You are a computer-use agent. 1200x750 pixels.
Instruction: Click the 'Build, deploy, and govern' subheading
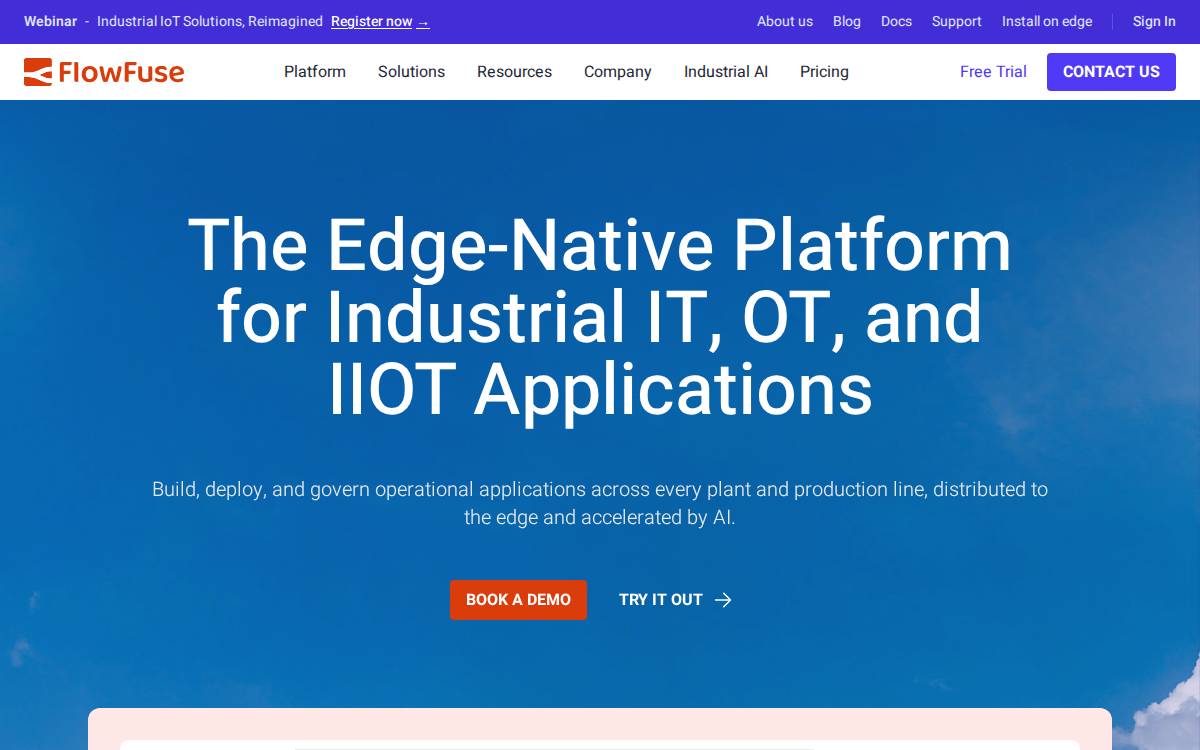point(600,503)
